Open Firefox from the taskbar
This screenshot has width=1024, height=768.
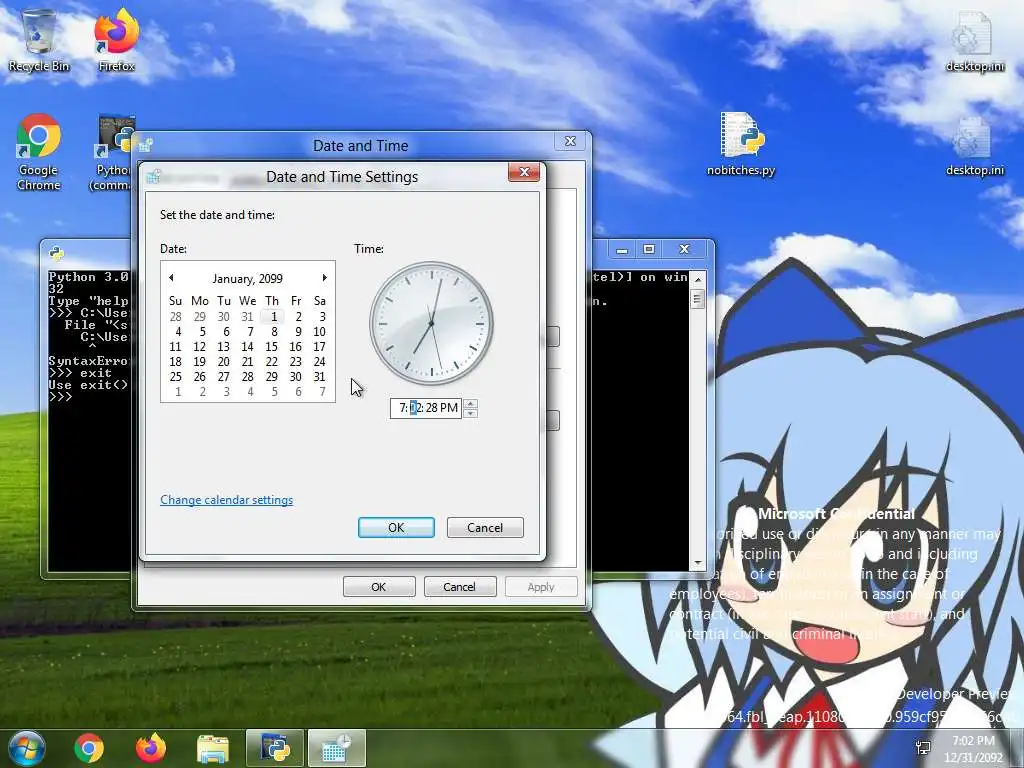coord(151,748)
